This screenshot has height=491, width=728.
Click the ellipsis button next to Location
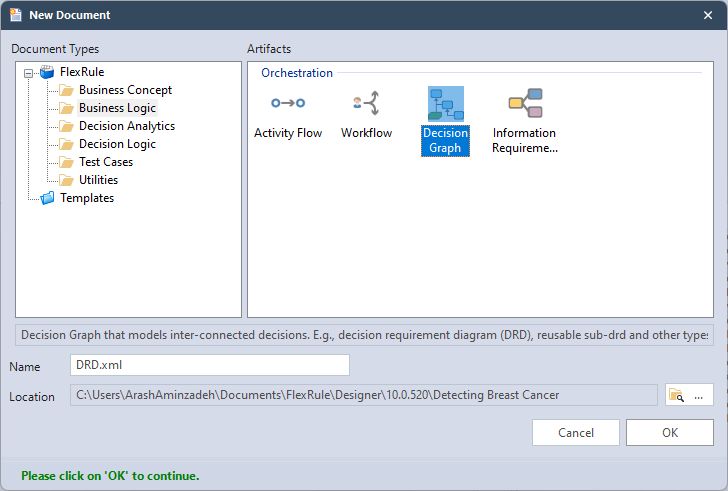(699, 395)
